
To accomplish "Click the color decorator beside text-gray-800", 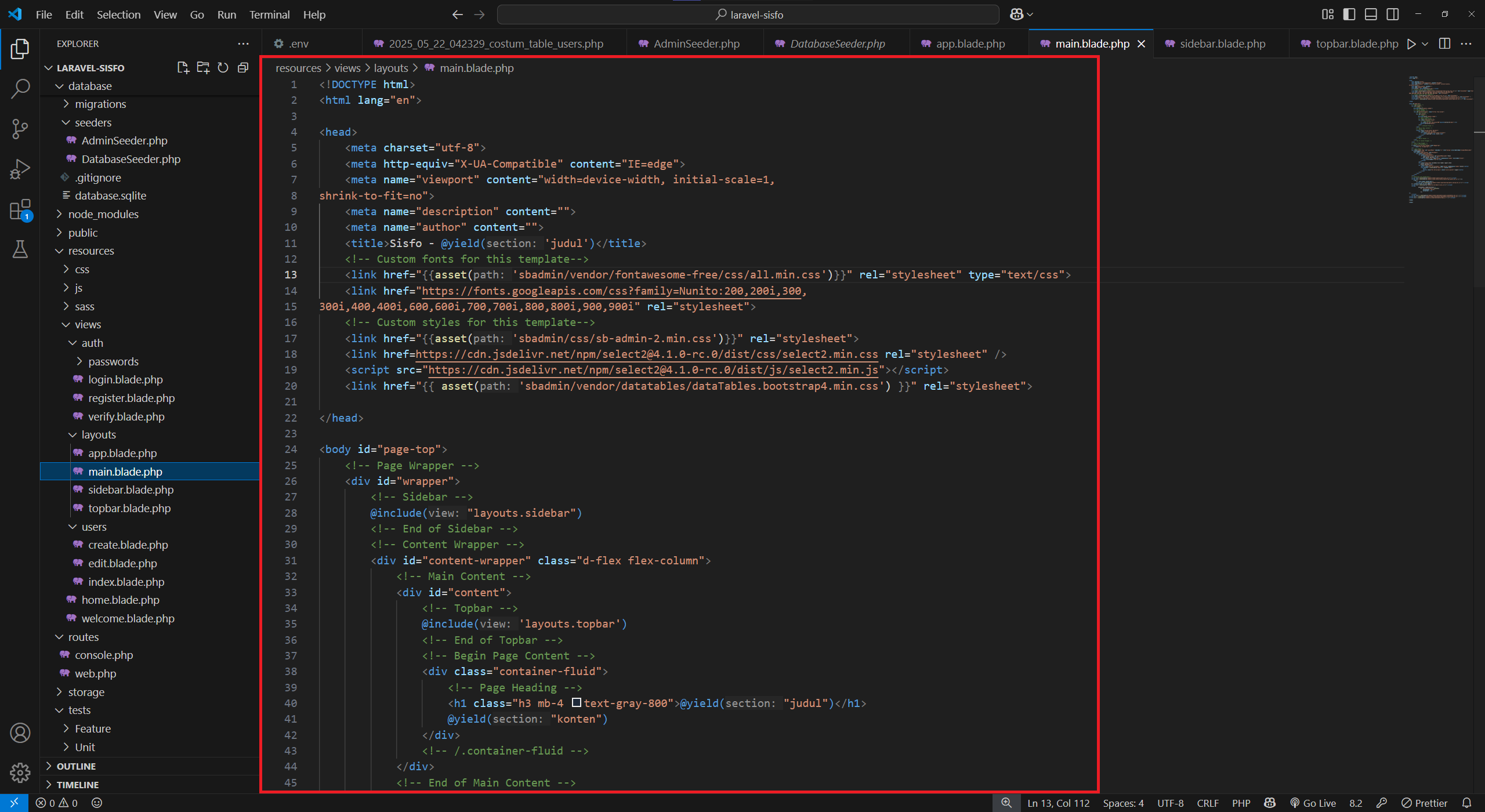I will point(577,702).
